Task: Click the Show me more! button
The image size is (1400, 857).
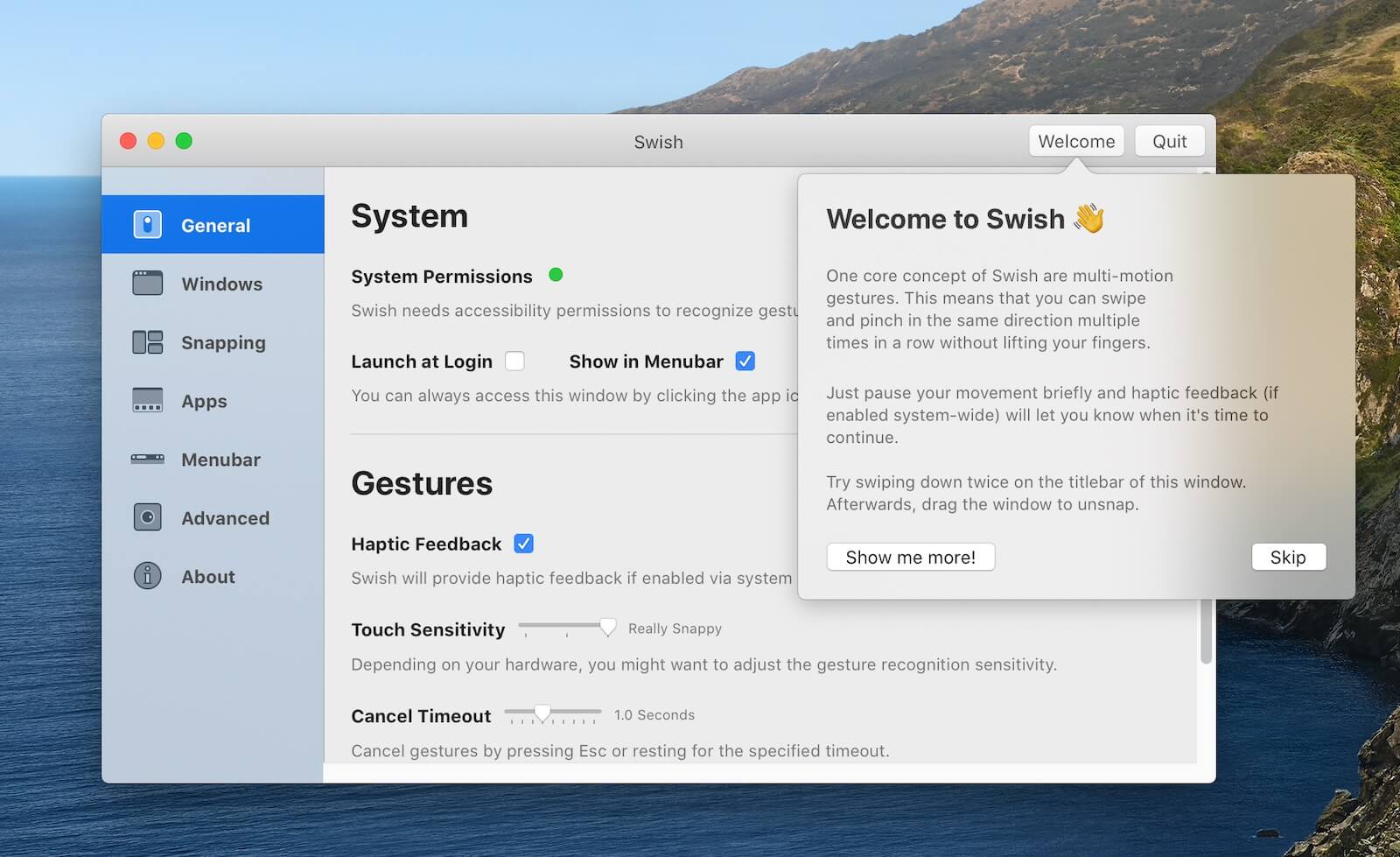Action: coord(910,557)
